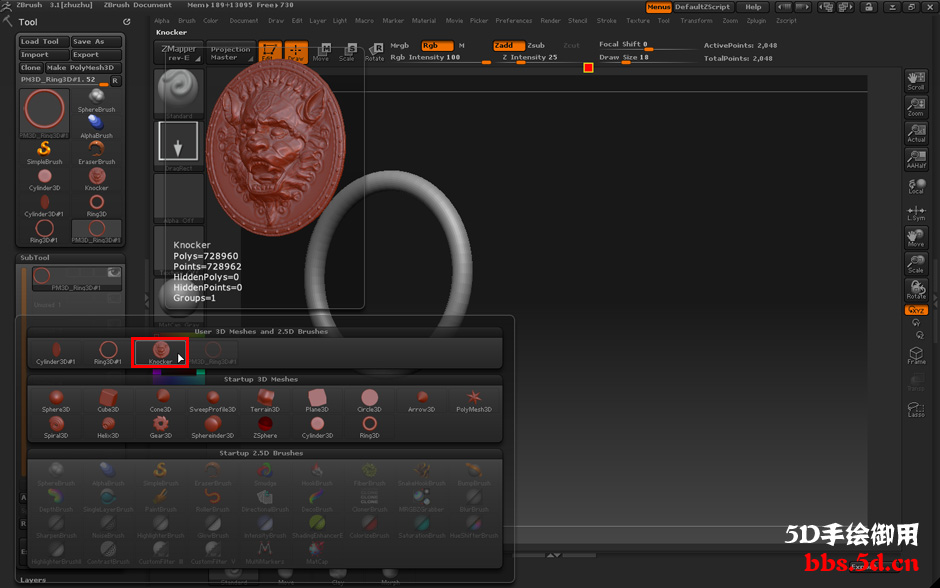Pick the ZSphere tool
940x588 pixels.
tap(265, 427)
